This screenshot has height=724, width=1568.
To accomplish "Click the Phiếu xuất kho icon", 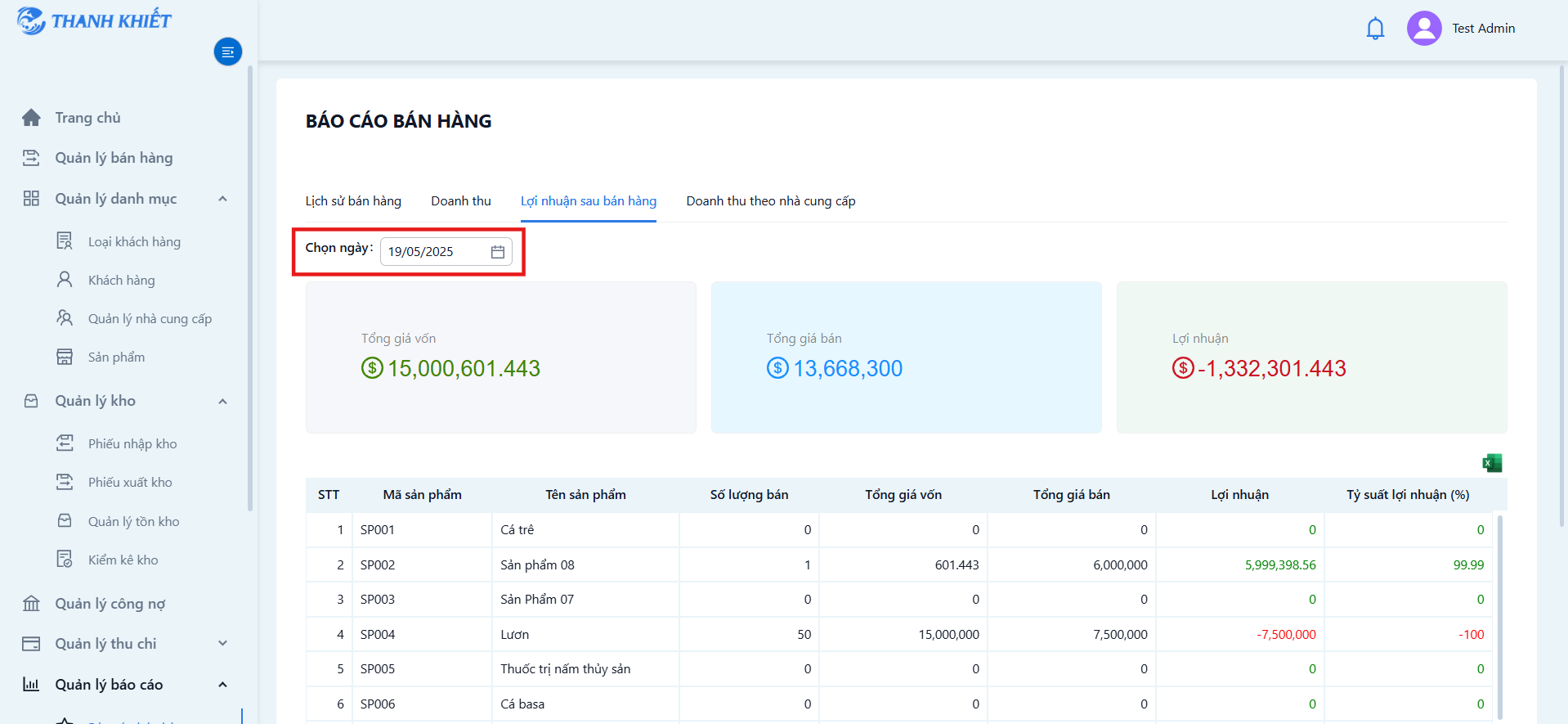I will click(x=65, y=482).
